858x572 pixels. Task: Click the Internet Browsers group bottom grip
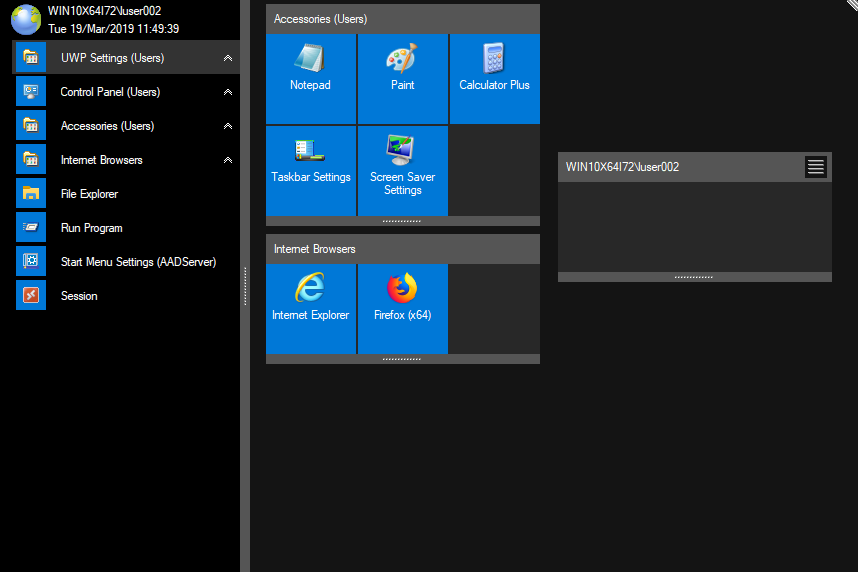pos(402,359)
